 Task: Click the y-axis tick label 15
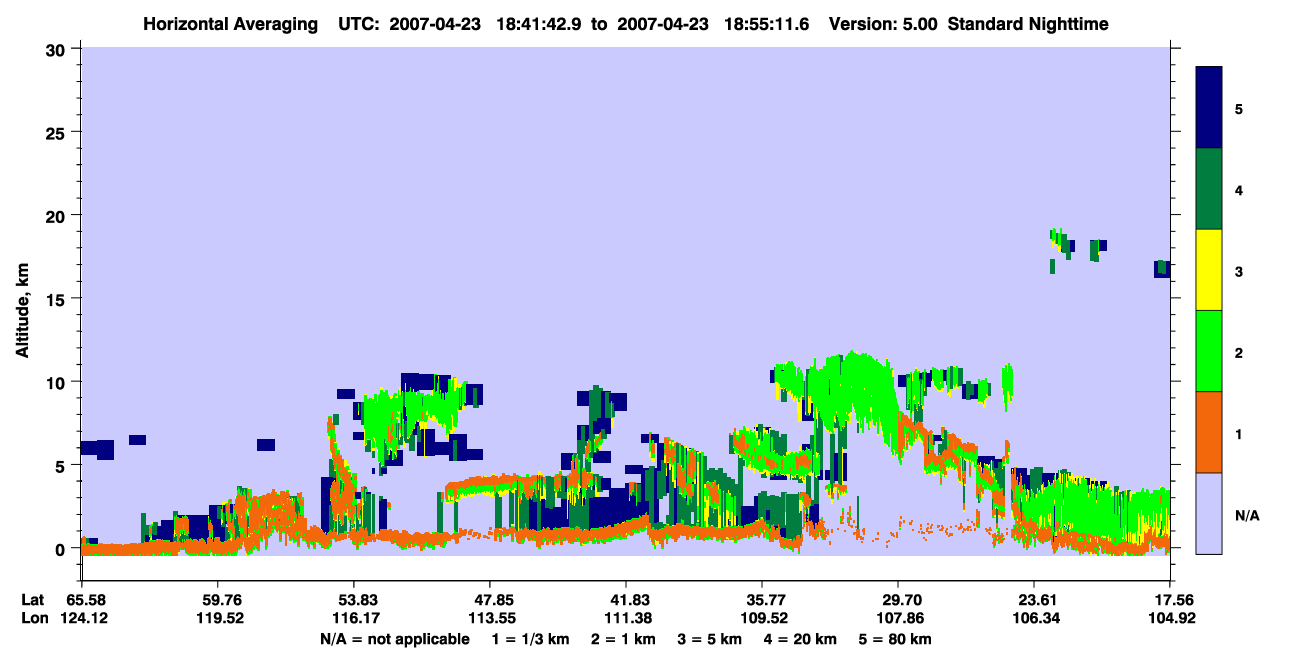click(58, 299)
